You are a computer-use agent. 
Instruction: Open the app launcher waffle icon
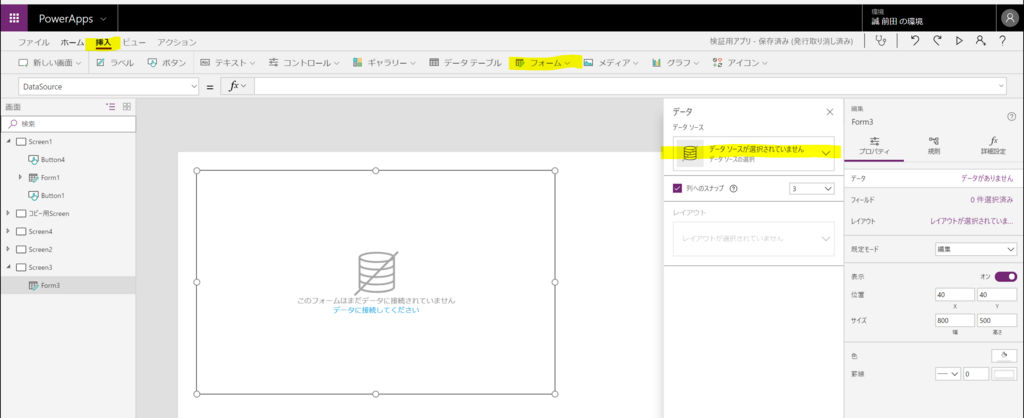tap(14, 18)
